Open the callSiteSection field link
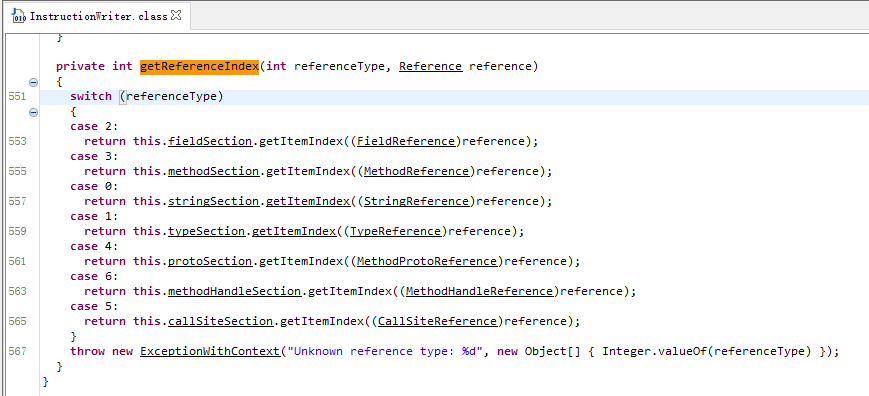 221,321
